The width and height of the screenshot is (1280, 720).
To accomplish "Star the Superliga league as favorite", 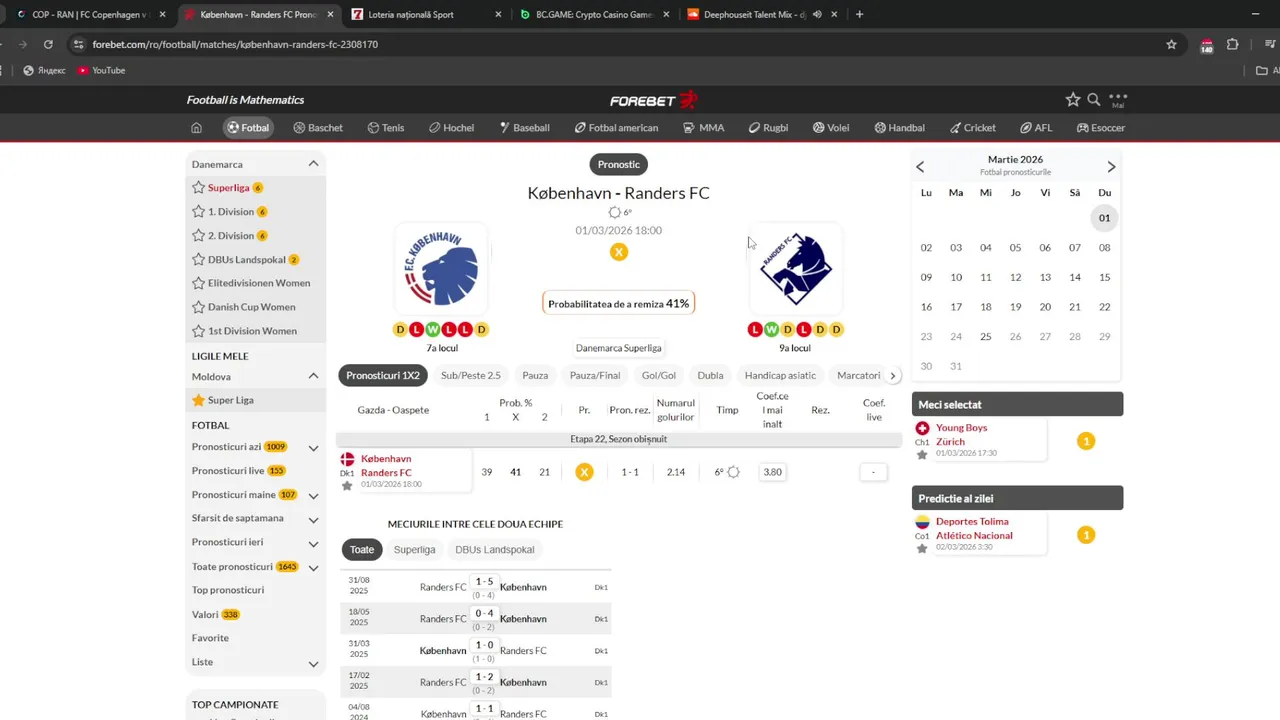I will coord(199,188).
